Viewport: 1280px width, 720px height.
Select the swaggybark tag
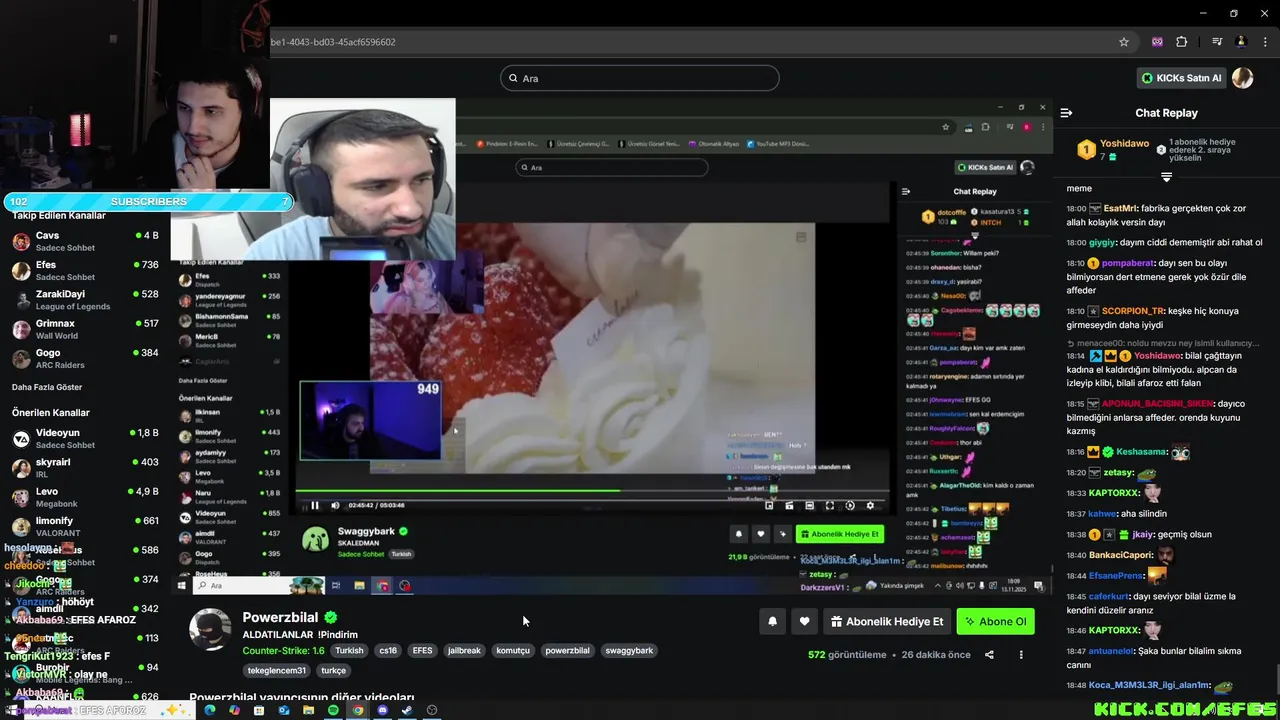click(x=629, y=650)
